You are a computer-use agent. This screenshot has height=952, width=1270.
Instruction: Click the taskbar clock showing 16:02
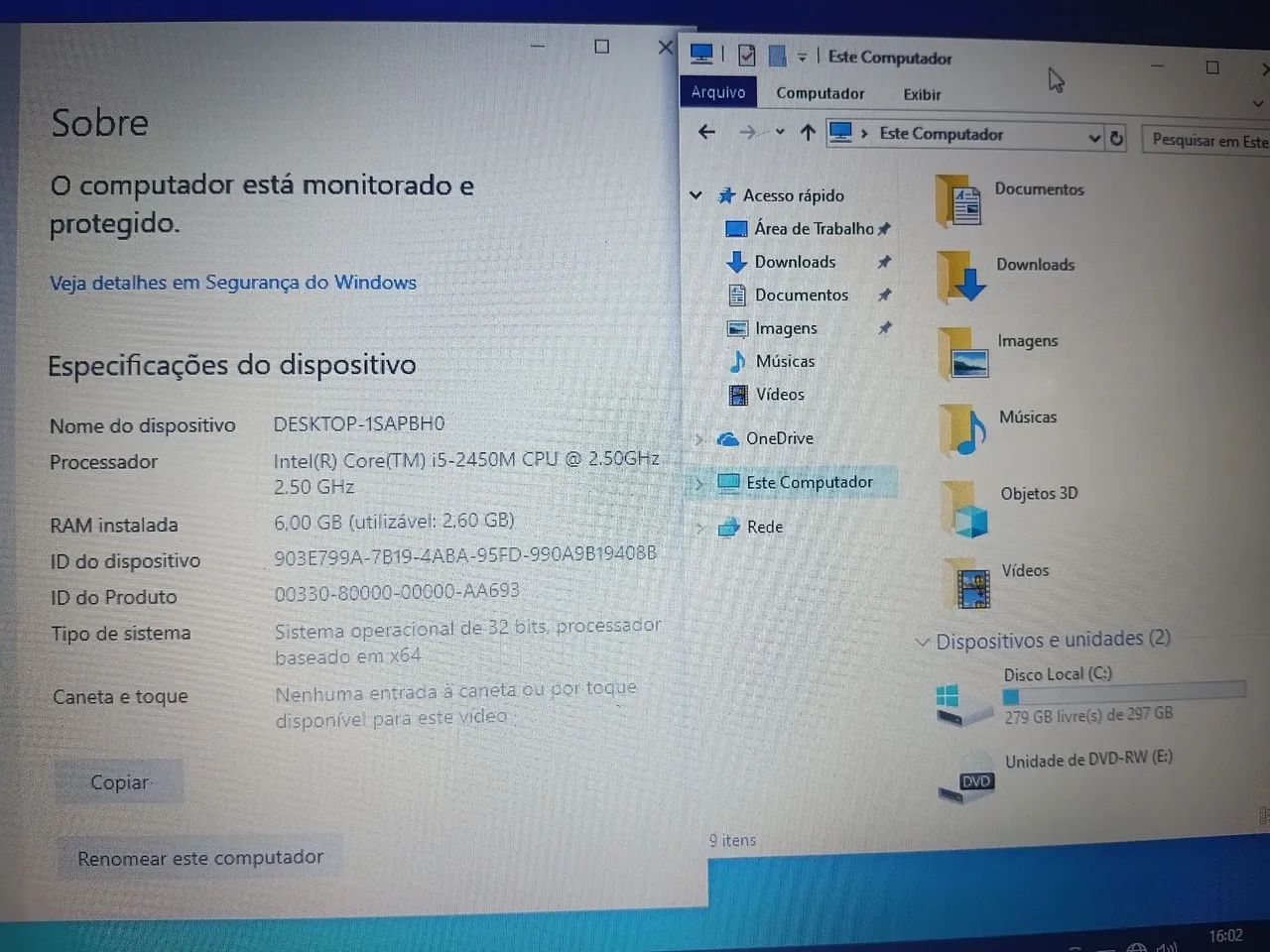[1225, 935]
